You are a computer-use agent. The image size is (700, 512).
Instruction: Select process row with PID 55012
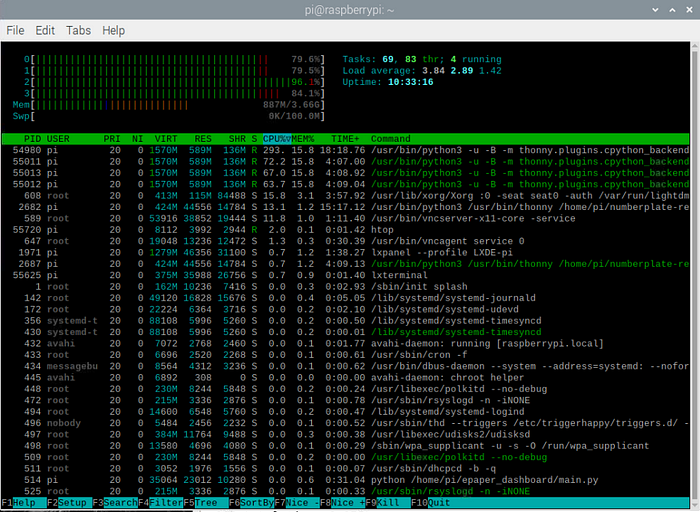346,184
